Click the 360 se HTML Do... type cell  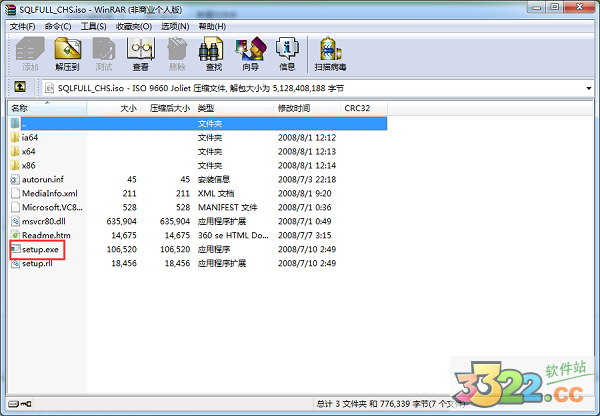(x=233, y=235)
